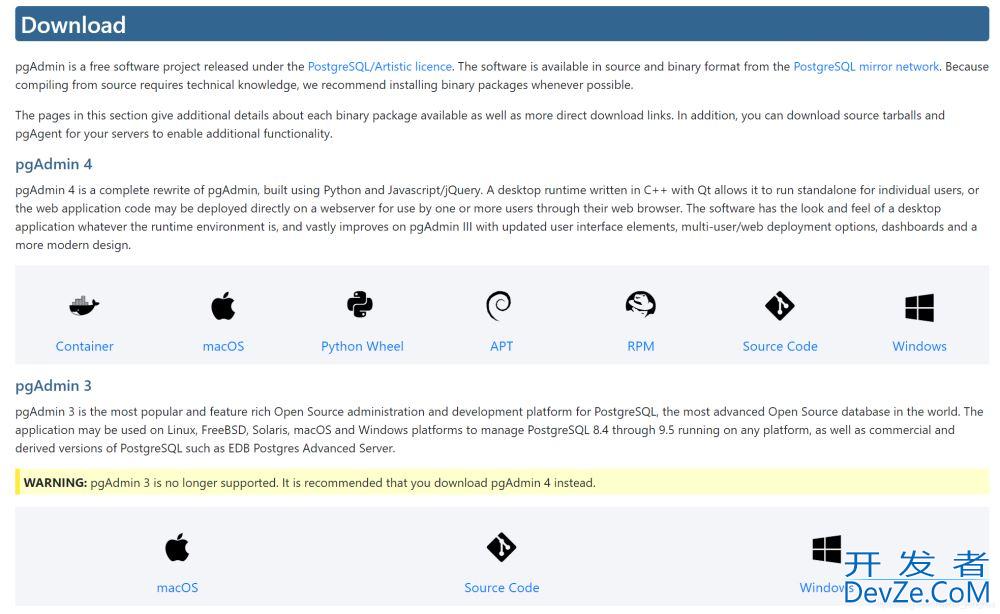Click the Apple icon under pgAdmin 3
Viewport: 1000px width, 614px height.
tap(177, 547)
